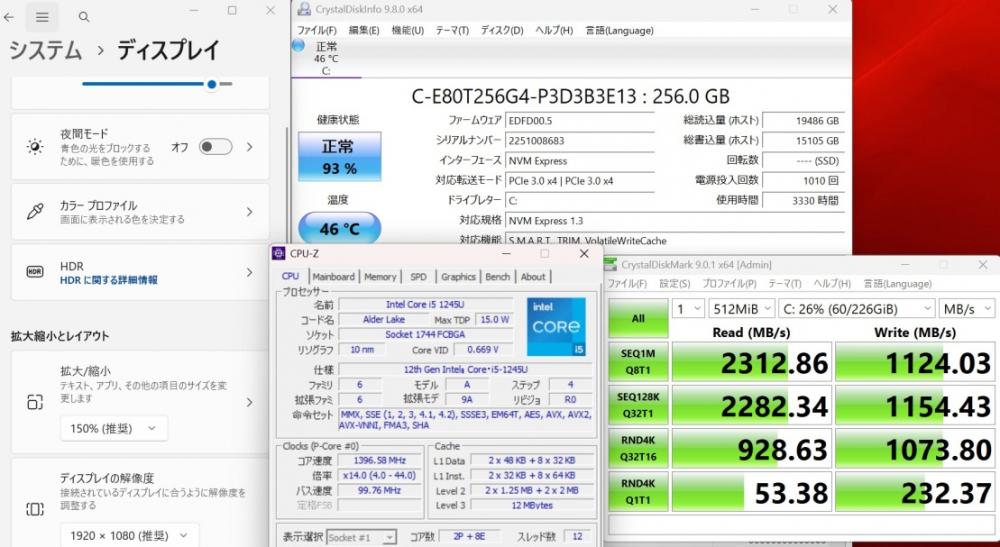Click the display resolution icon
The image size is (1000, 547).
coord(34,509)
